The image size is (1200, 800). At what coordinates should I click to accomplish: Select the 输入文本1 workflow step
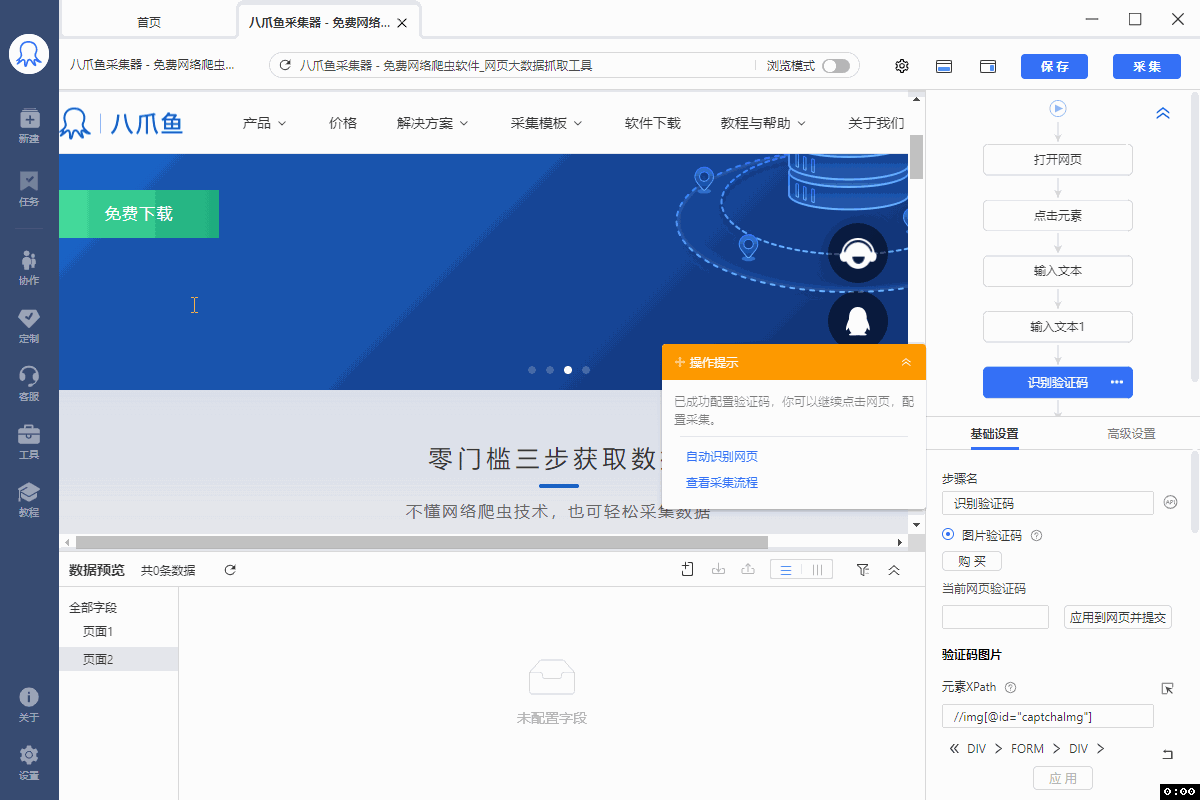pos(1058,327)
